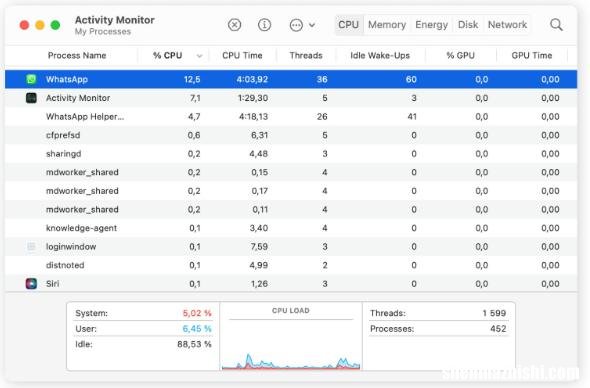
Task: Open the process info icon
Action: click(265, 25)
